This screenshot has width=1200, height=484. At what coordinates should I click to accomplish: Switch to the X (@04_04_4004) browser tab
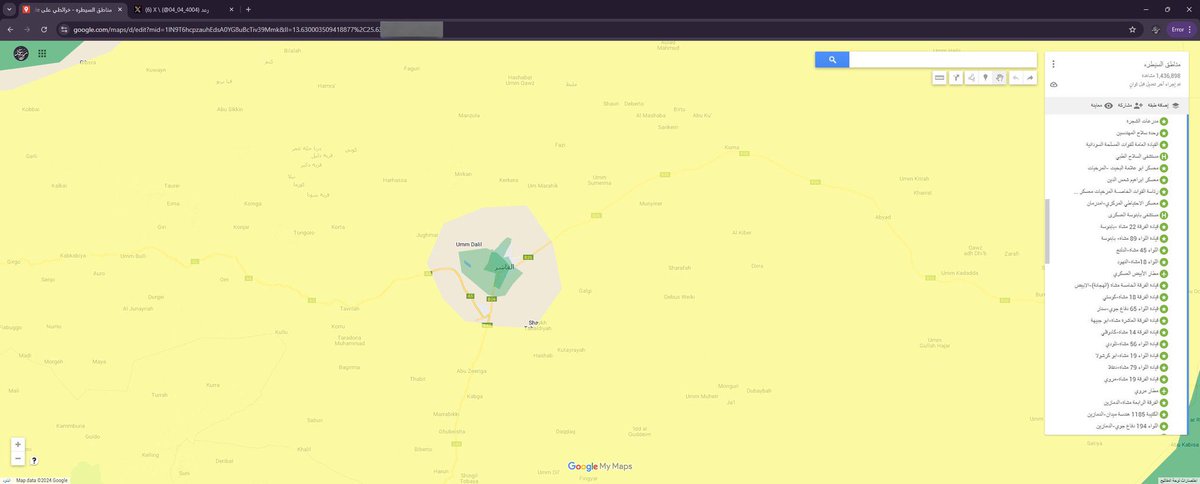180,9
